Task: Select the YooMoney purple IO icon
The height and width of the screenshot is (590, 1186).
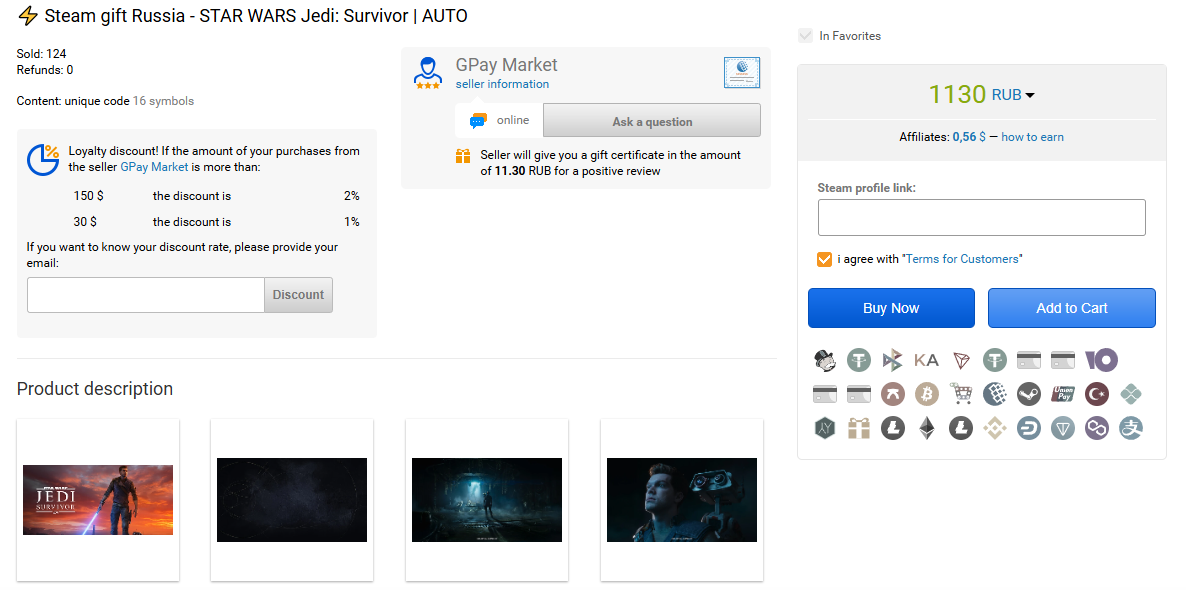Action: point(1101,360)
